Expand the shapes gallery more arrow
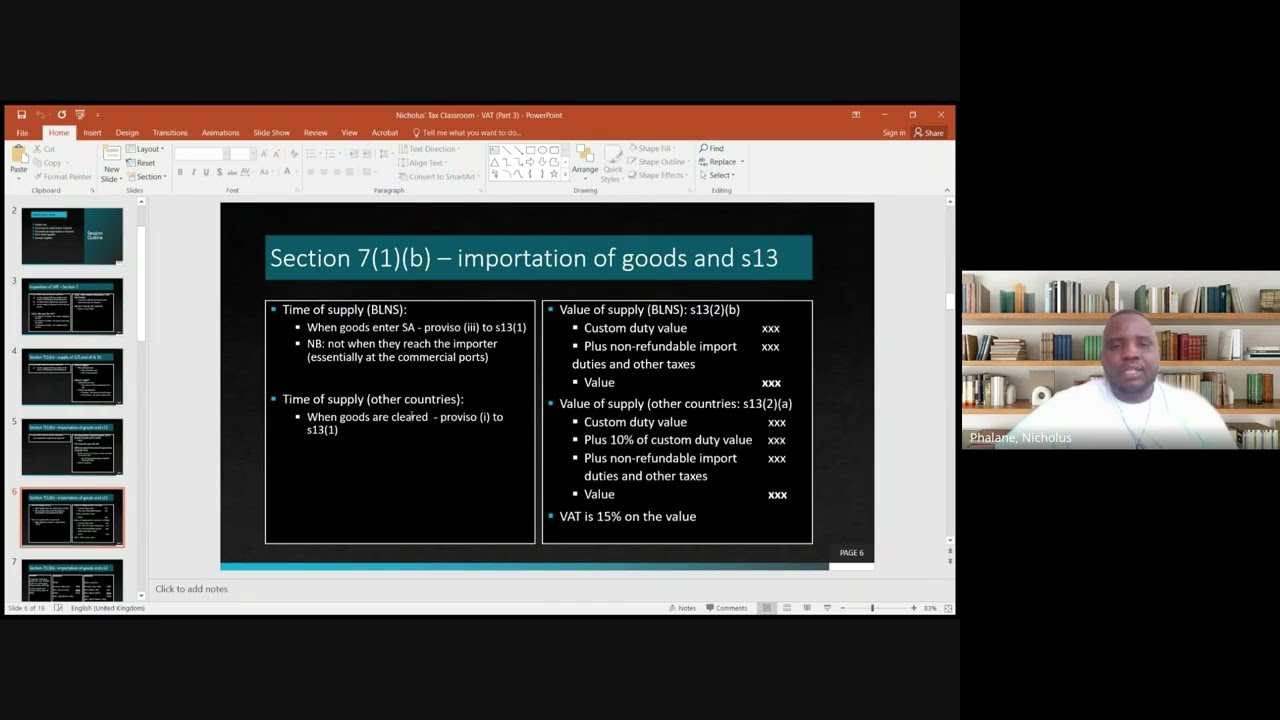This screenshot has width=1280, height=720. (x=566, y=175)
